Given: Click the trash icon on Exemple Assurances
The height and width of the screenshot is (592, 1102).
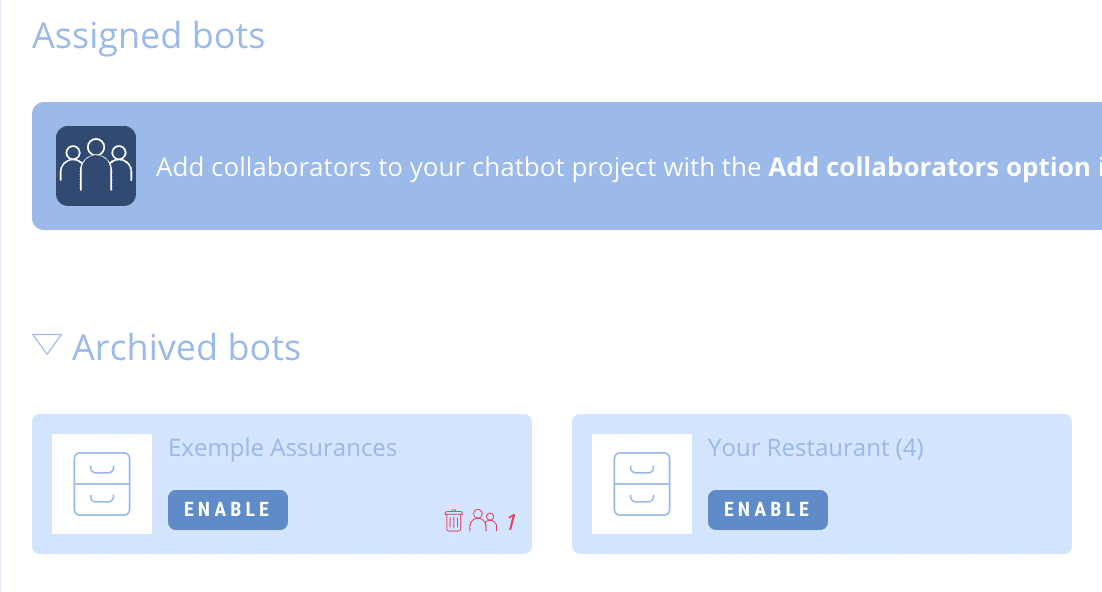Looking at the screenshot, I should (453, 519).
